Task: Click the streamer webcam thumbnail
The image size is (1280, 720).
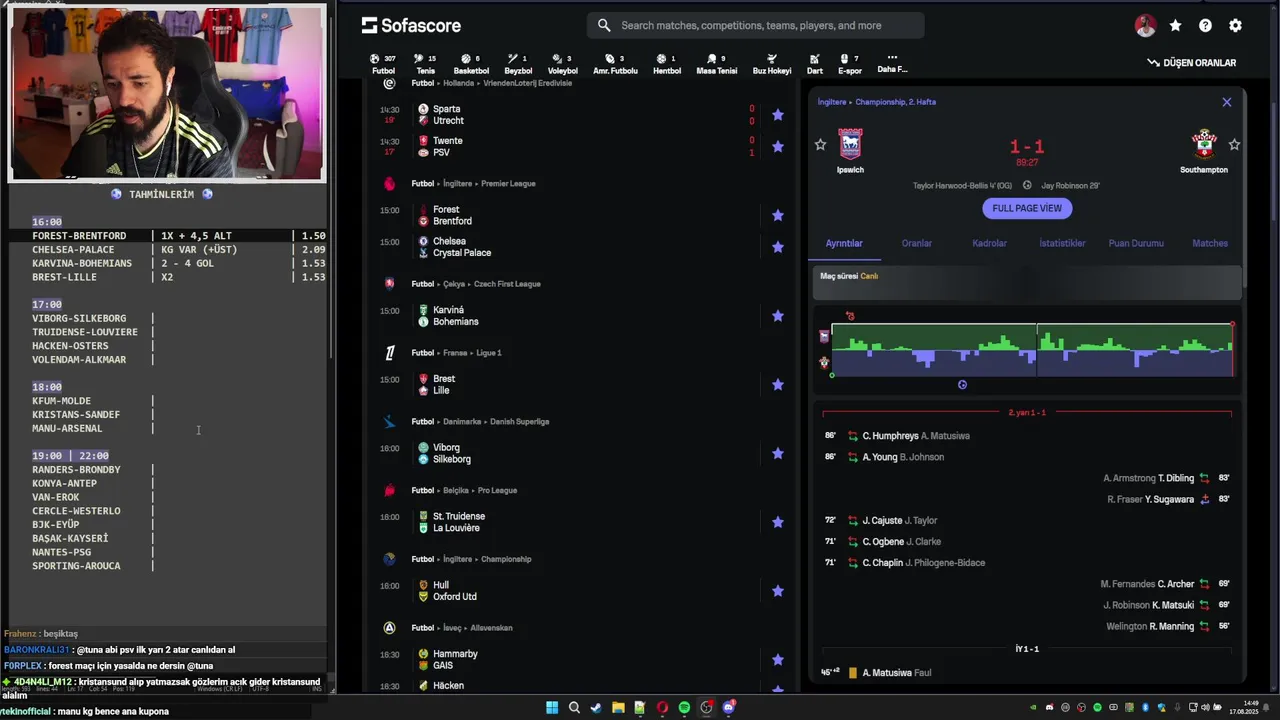Action: point(167,93)
